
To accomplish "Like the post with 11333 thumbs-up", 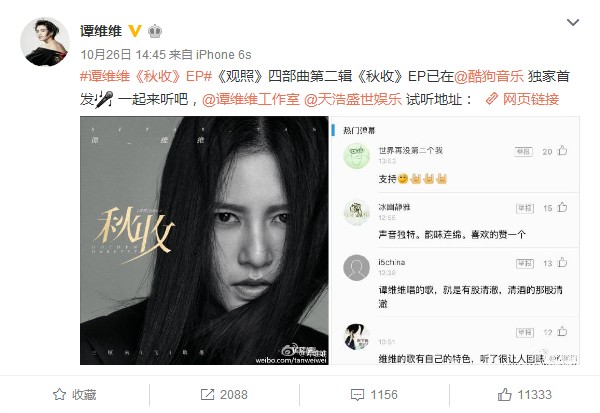I will [525, 395].
